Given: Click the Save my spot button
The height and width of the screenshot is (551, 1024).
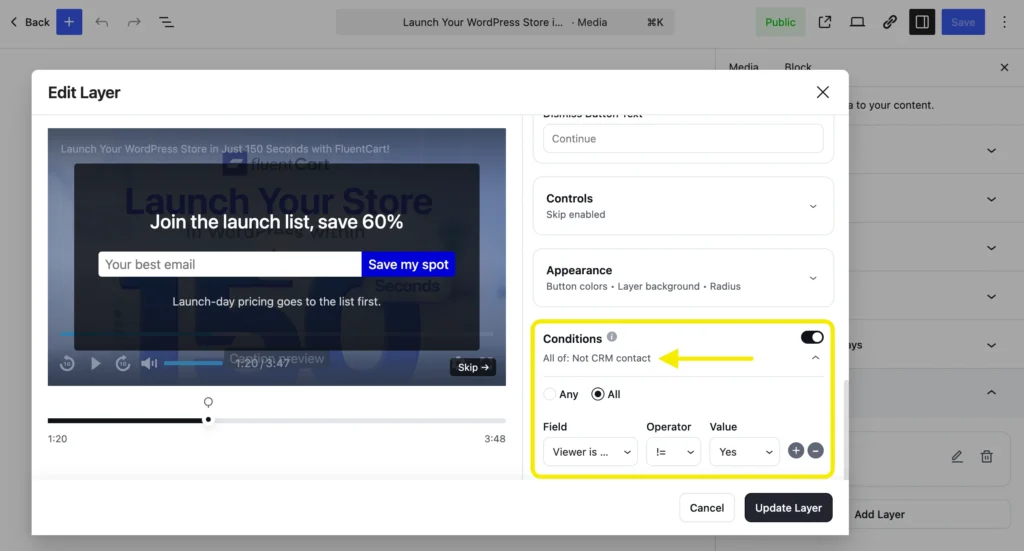Looking at the screenshot, I should 408,264.
